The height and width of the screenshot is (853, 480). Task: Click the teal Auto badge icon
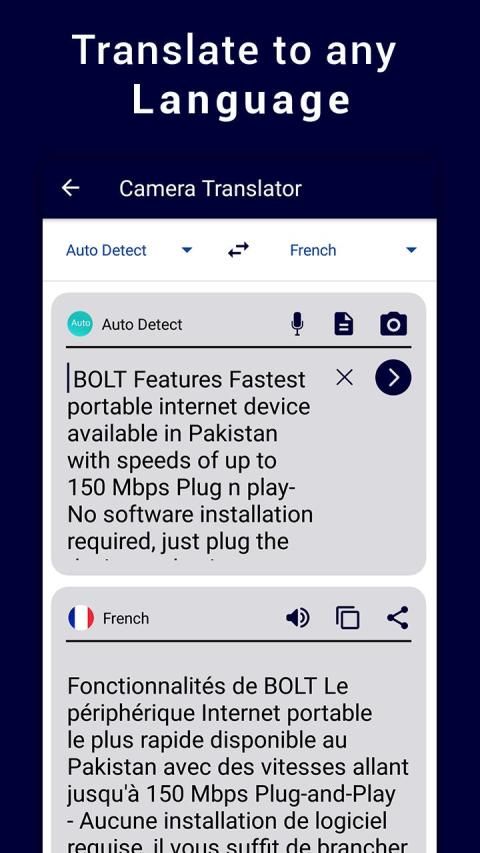pos(80,324)
